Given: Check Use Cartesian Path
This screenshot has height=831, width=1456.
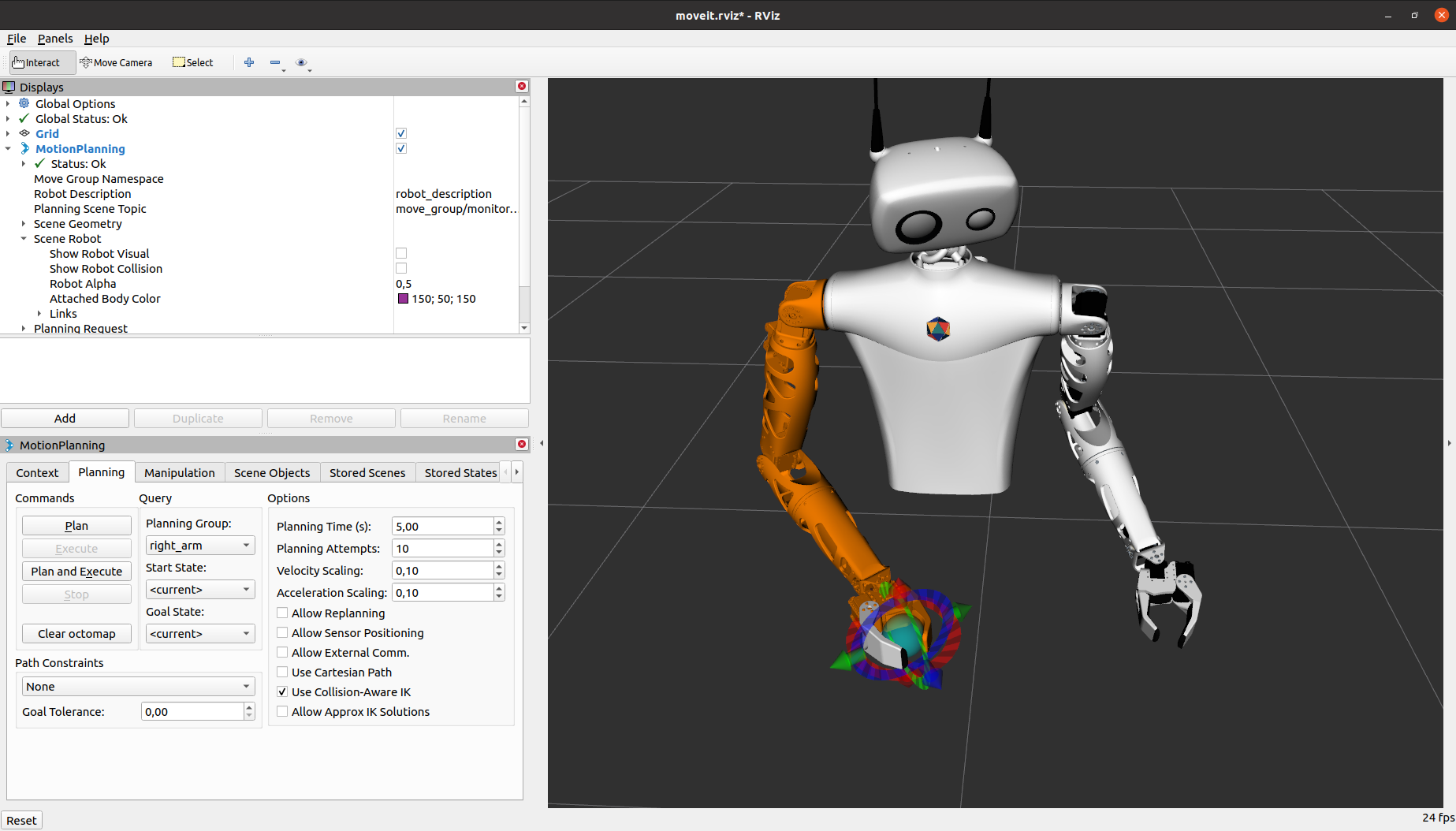Looking at the screenshot, I should (282, 672).
